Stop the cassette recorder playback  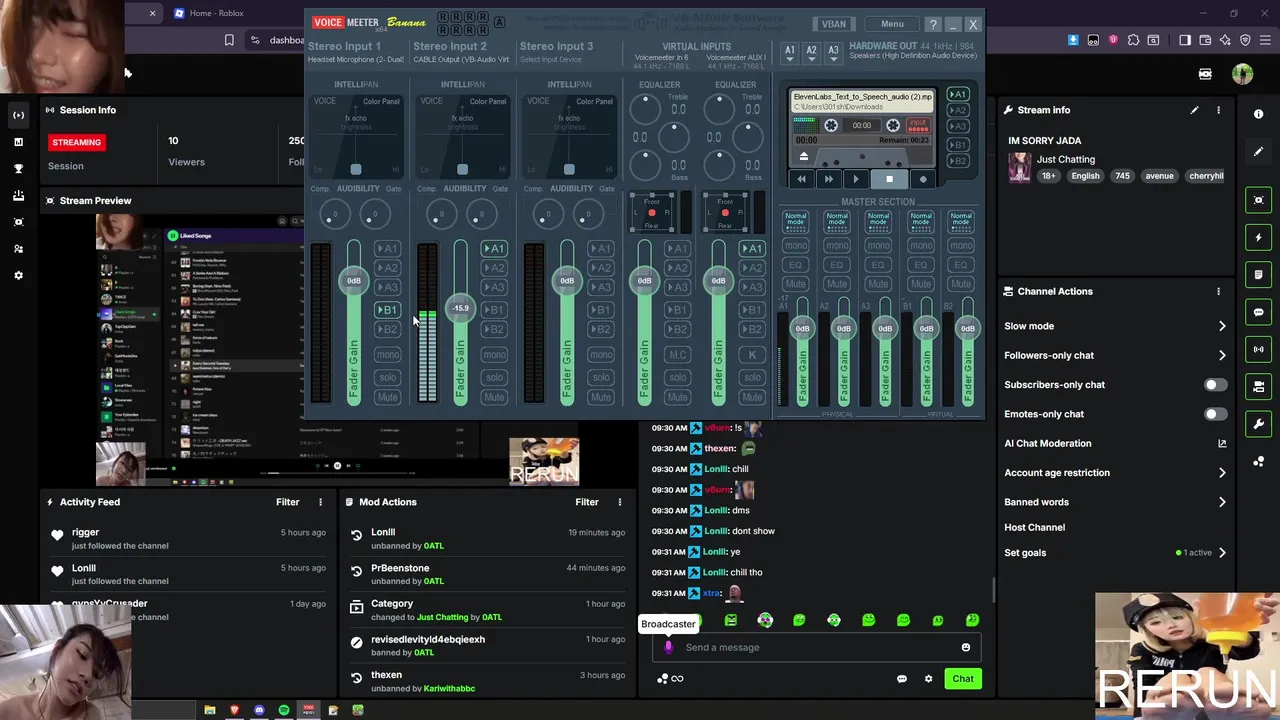click(889, 179)
